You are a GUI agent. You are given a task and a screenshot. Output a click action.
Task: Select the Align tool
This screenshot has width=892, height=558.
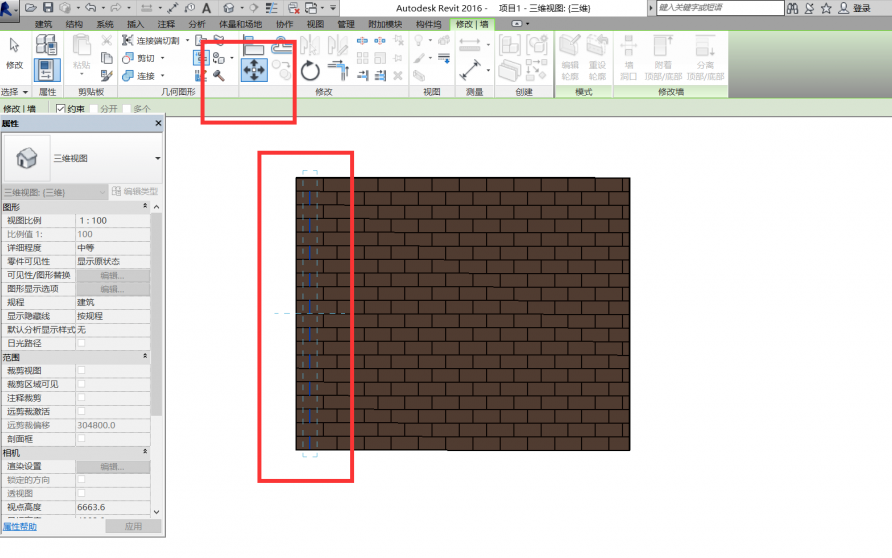tap(252, 45)
